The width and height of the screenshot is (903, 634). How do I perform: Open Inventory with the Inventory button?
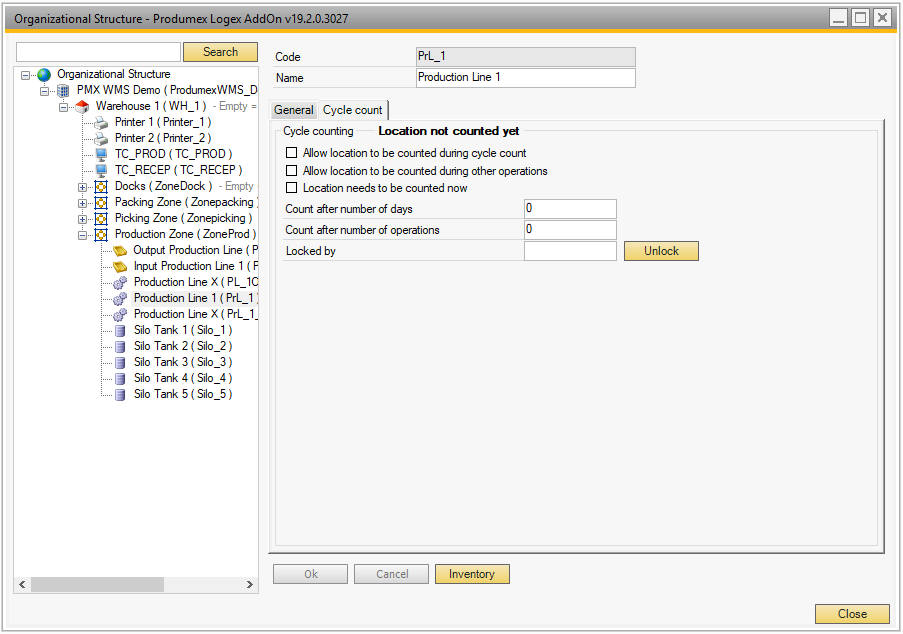[472, 574]
